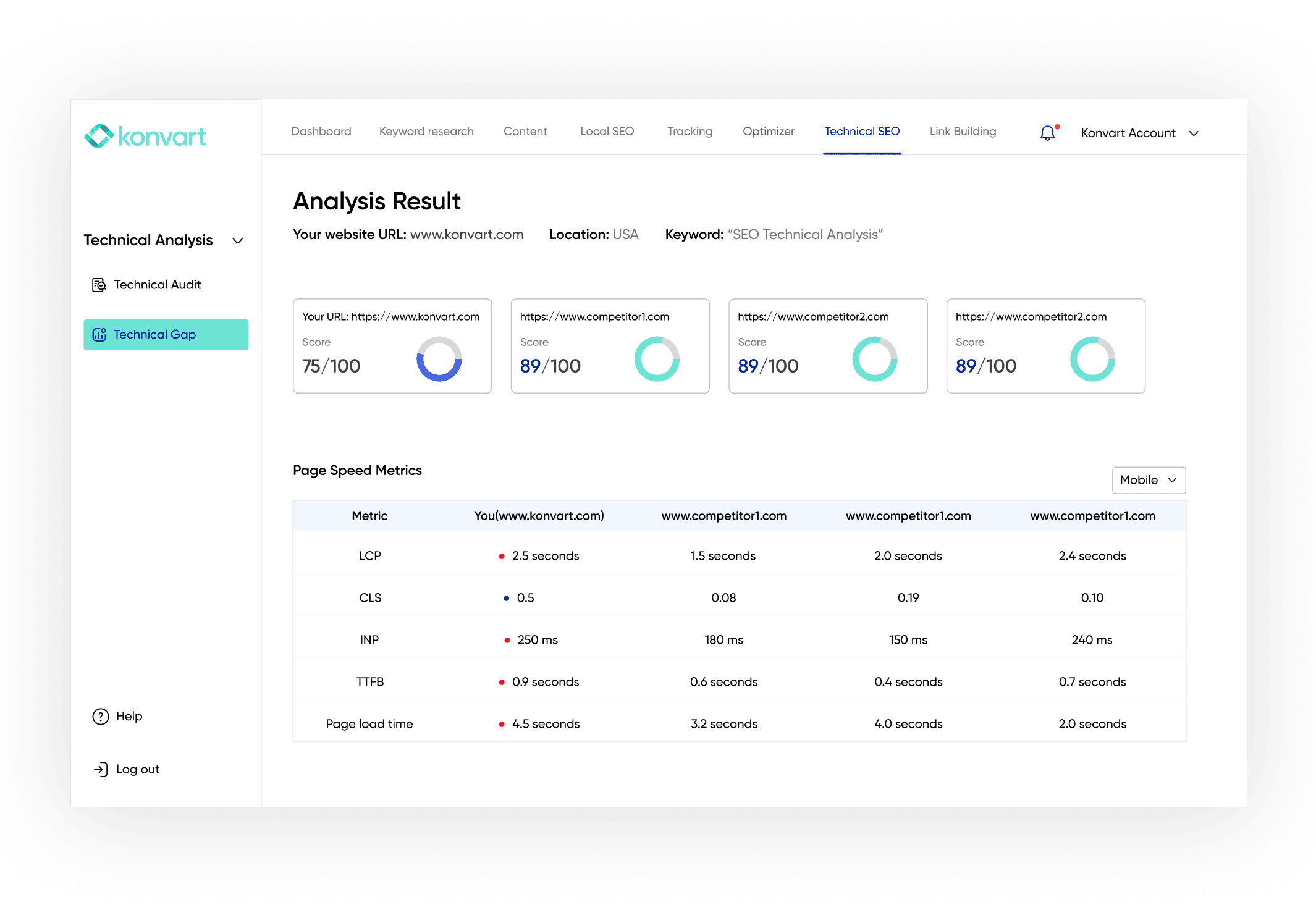This screenshot has height=918, width=1316.
Task: Click the Log out label
Action: click(137, 769)
